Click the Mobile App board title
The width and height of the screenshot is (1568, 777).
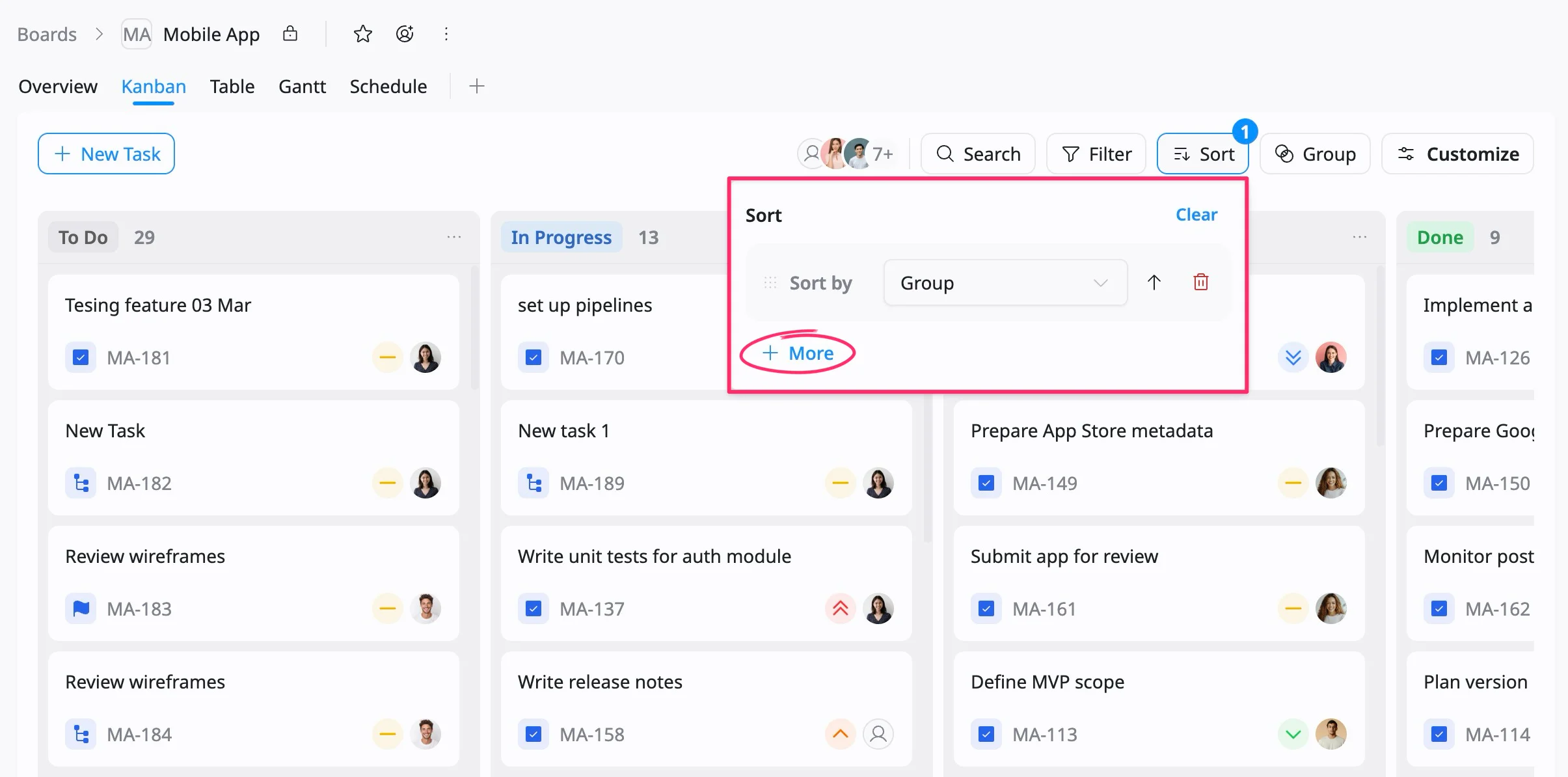click(211, 34)
